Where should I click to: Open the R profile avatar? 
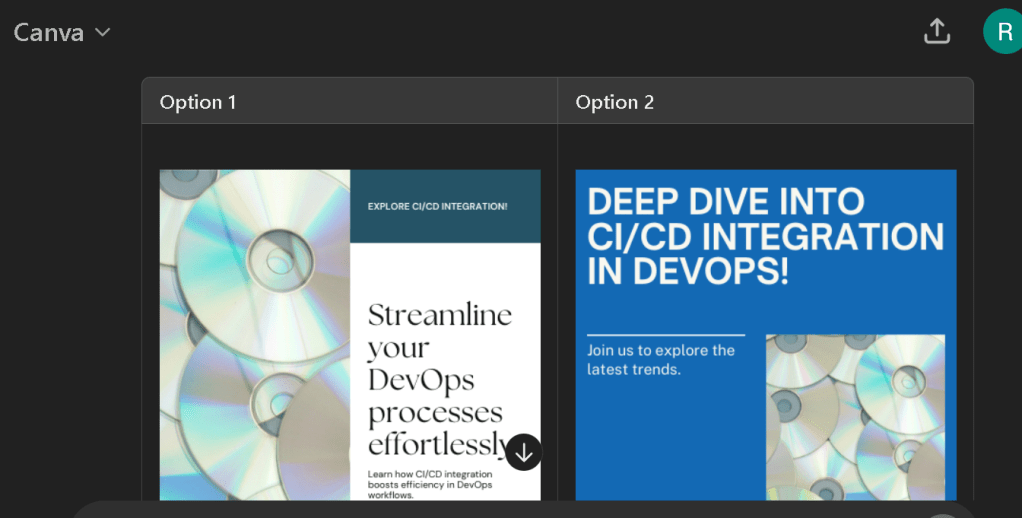[x=1004, y=31]
